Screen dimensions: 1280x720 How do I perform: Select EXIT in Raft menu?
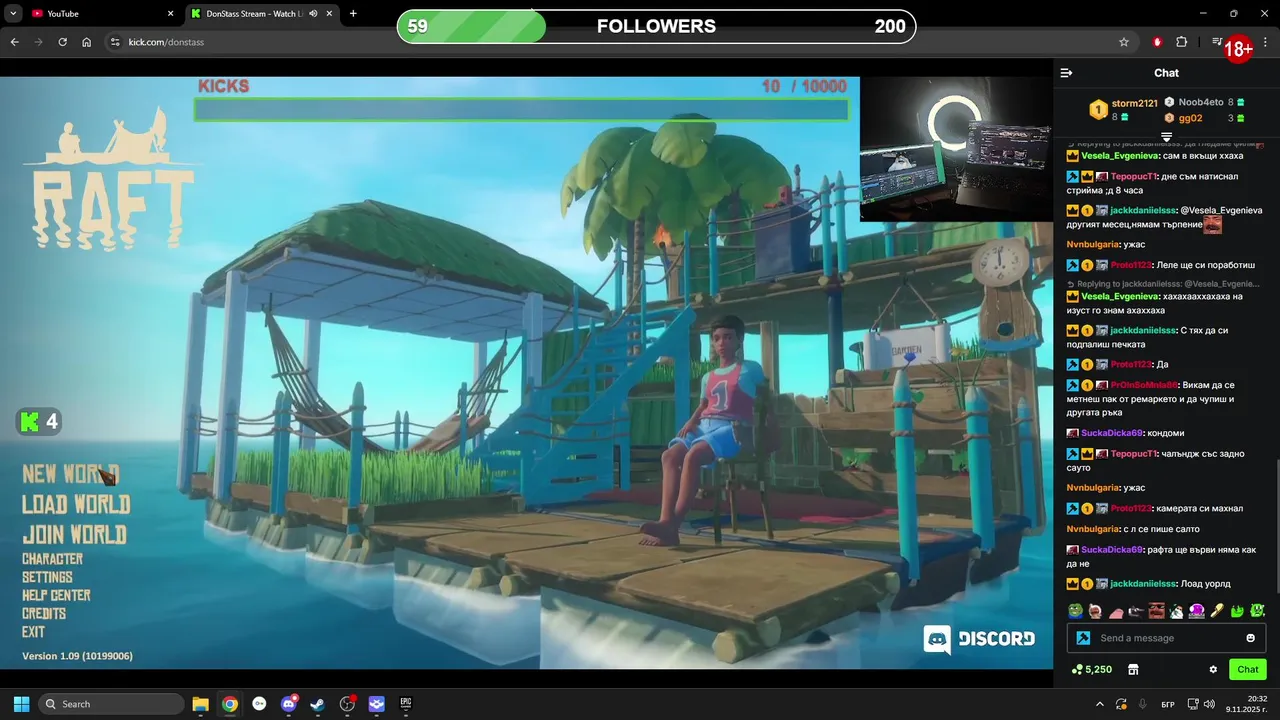tap(33, 632)
